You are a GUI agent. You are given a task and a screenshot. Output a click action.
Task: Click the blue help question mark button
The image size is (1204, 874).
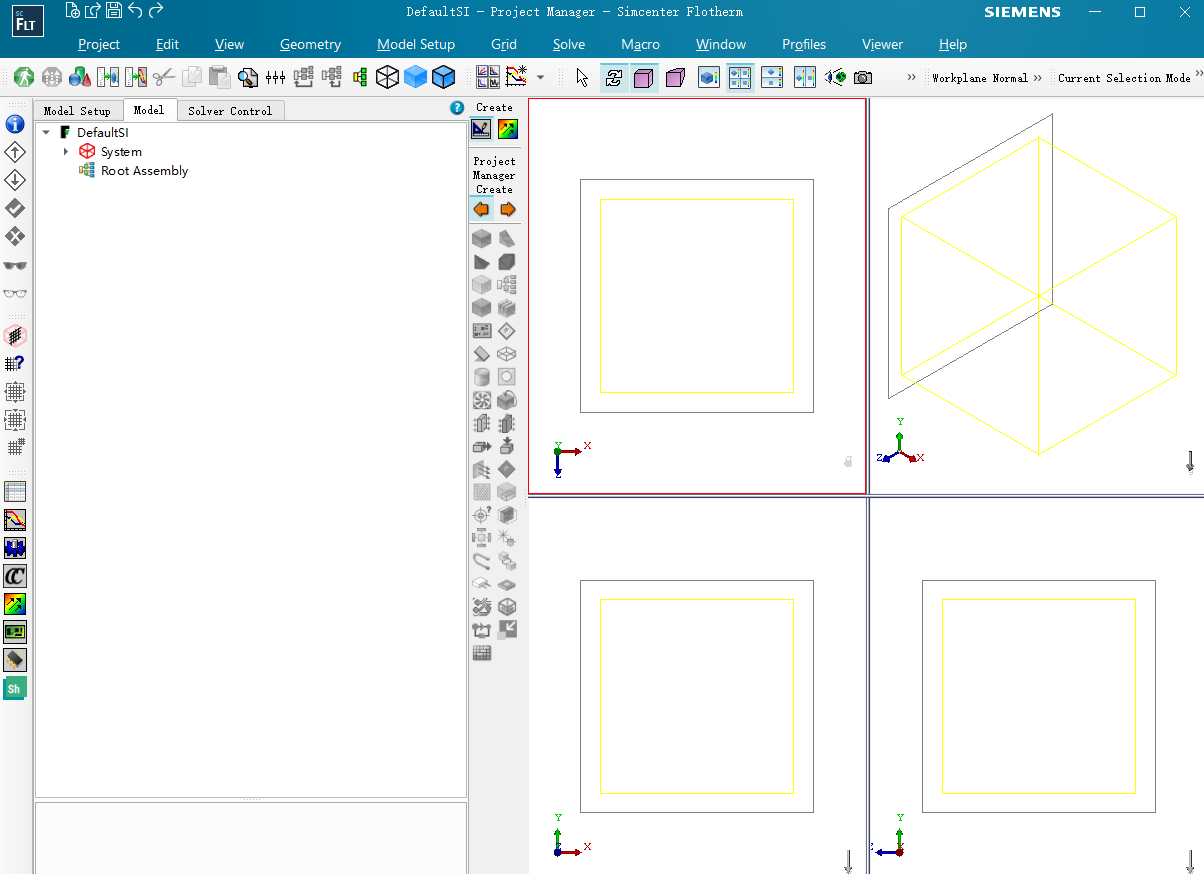click(457, 108)
